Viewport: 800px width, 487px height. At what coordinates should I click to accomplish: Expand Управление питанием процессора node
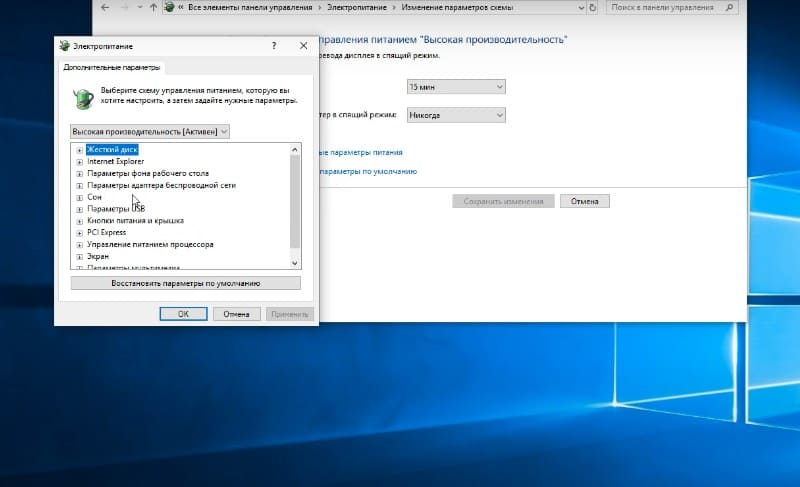coord(79,244)
